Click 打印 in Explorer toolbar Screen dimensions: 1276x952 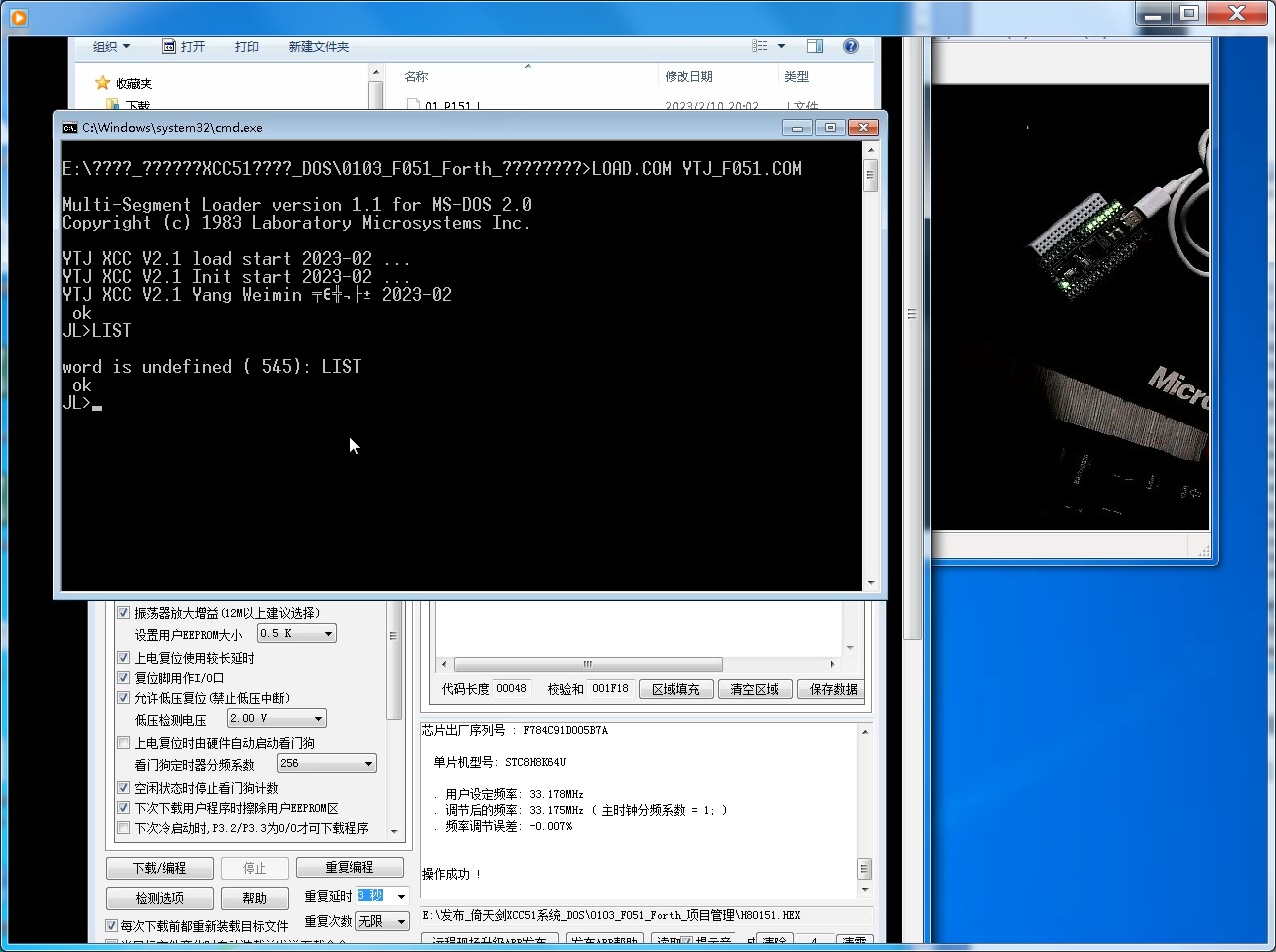point(247,46)
